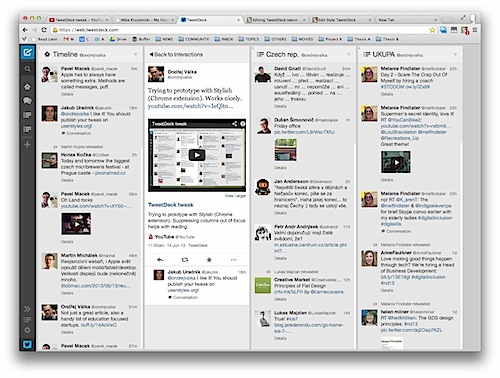Open the COMMUNITY bookmarks folder
This screenshot has width=500, height=378.
click(193, 39)
